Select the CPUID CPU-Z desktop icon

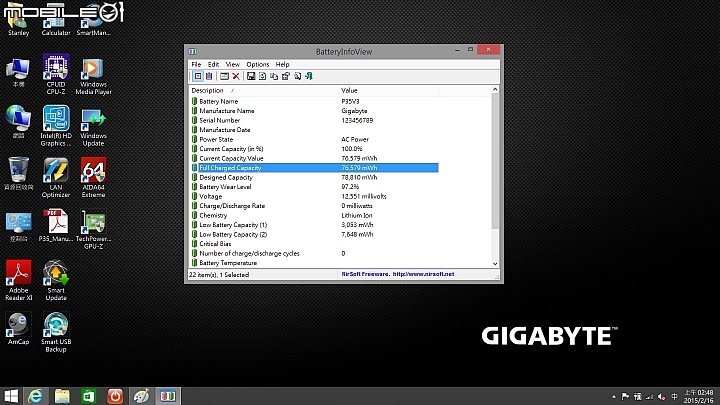[56, 74]
